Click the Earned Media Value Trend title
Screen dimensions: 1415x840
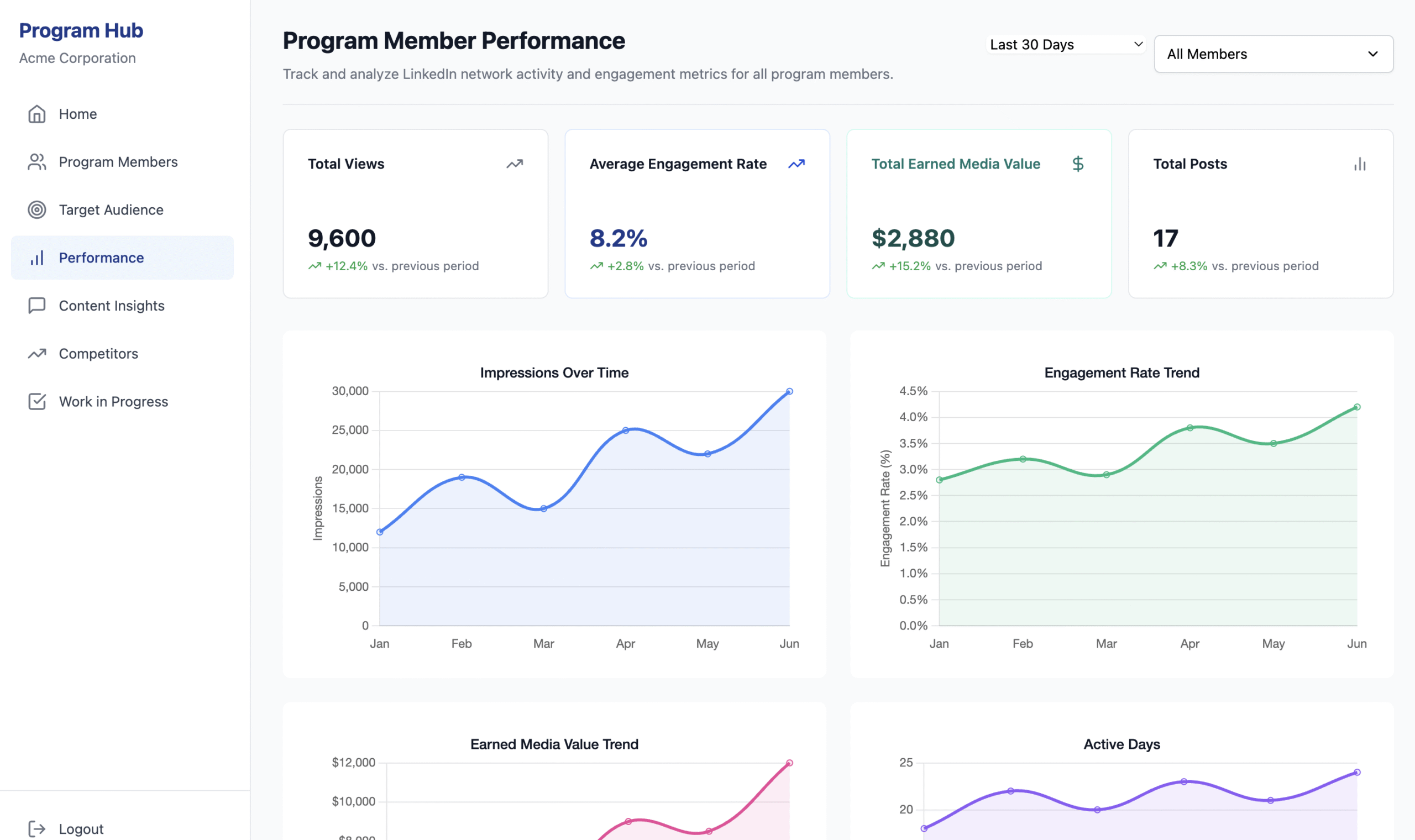coord(554,744)
